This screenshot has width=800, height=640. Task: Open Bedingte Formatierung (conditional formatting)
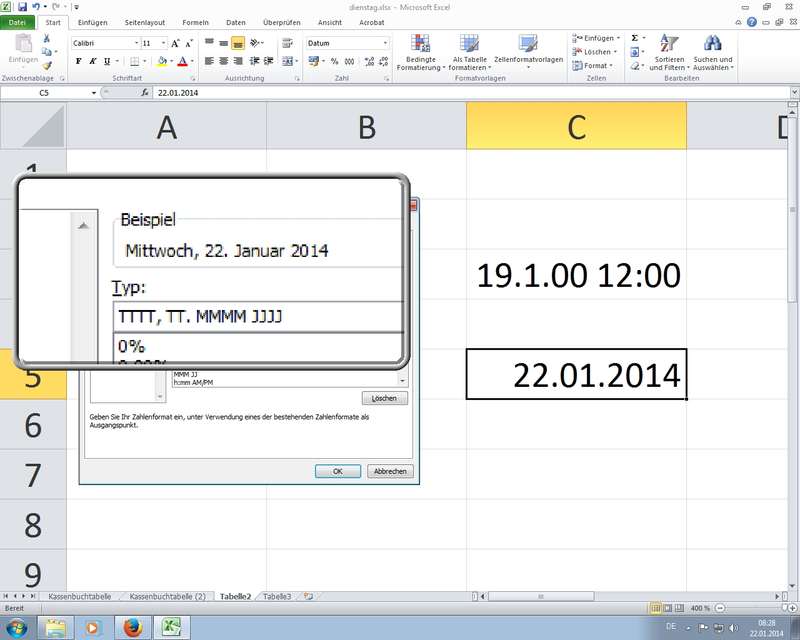point(420,53)
